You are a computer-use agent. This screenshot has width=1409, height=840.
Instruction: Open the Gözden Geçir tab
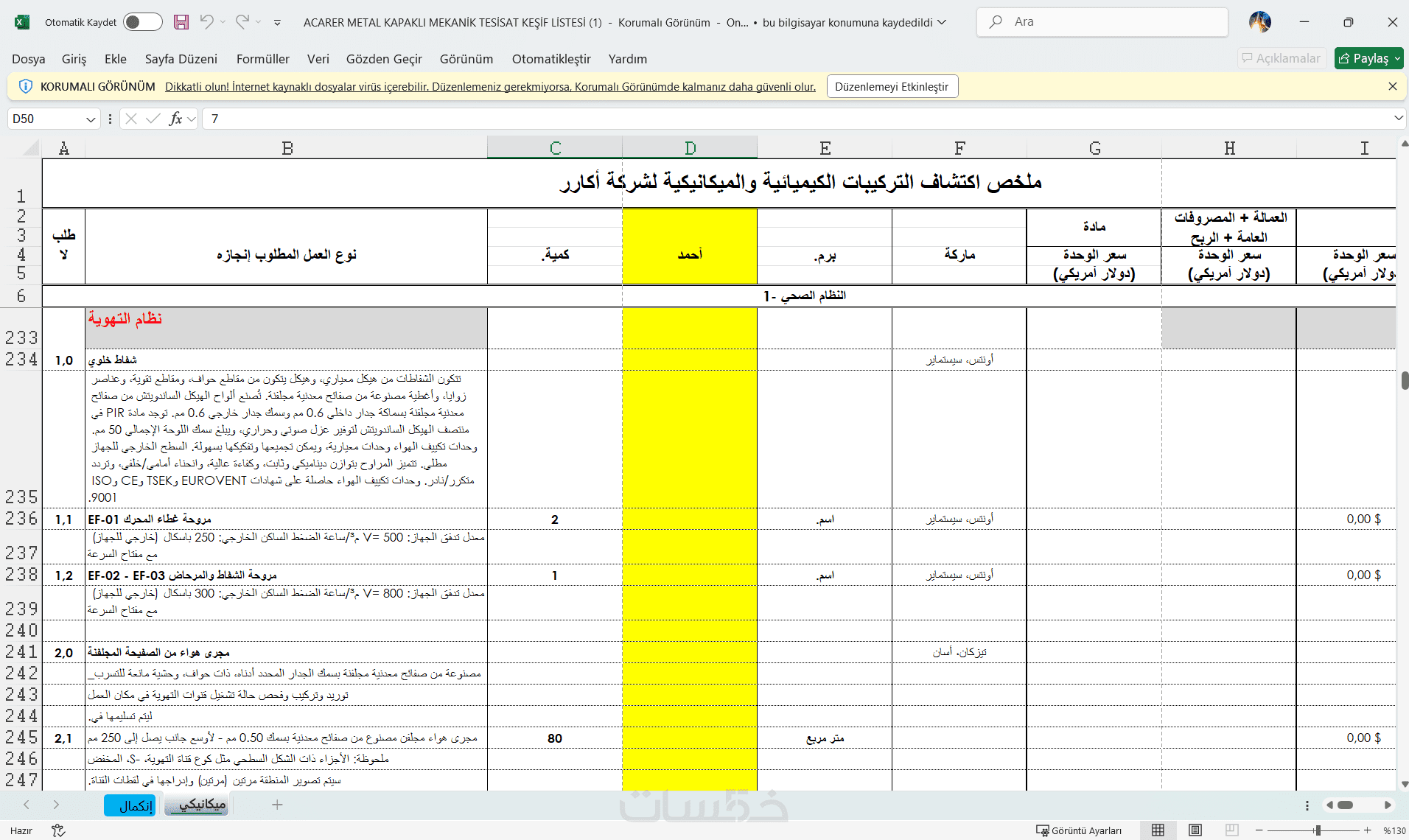tap(385, 59)
